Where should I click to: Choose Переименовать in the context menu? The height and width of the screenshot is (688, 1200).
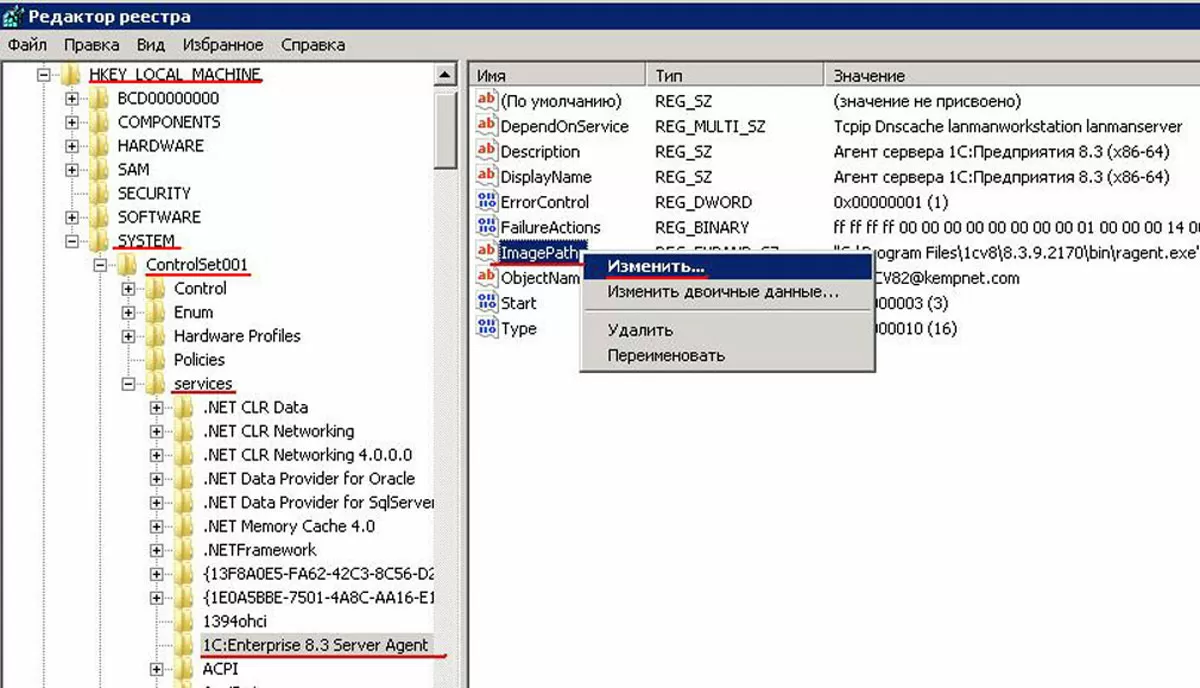(x=727, y=355)
